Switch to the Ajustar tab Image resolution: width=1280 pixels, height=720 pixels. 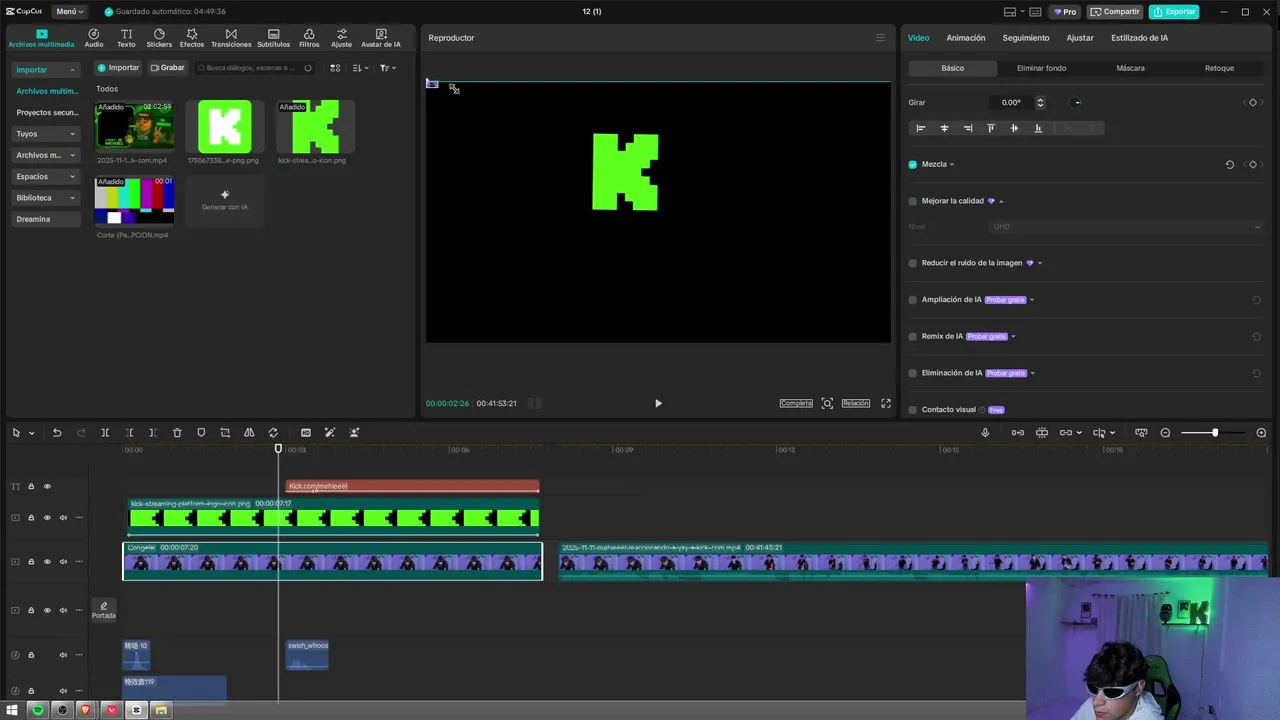click(1080, 38)
